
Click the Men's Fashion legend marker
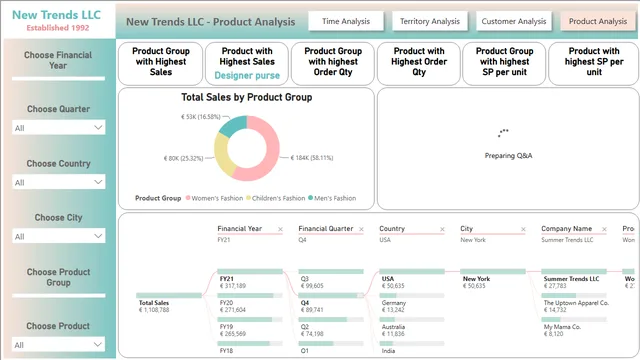(311, 198)
